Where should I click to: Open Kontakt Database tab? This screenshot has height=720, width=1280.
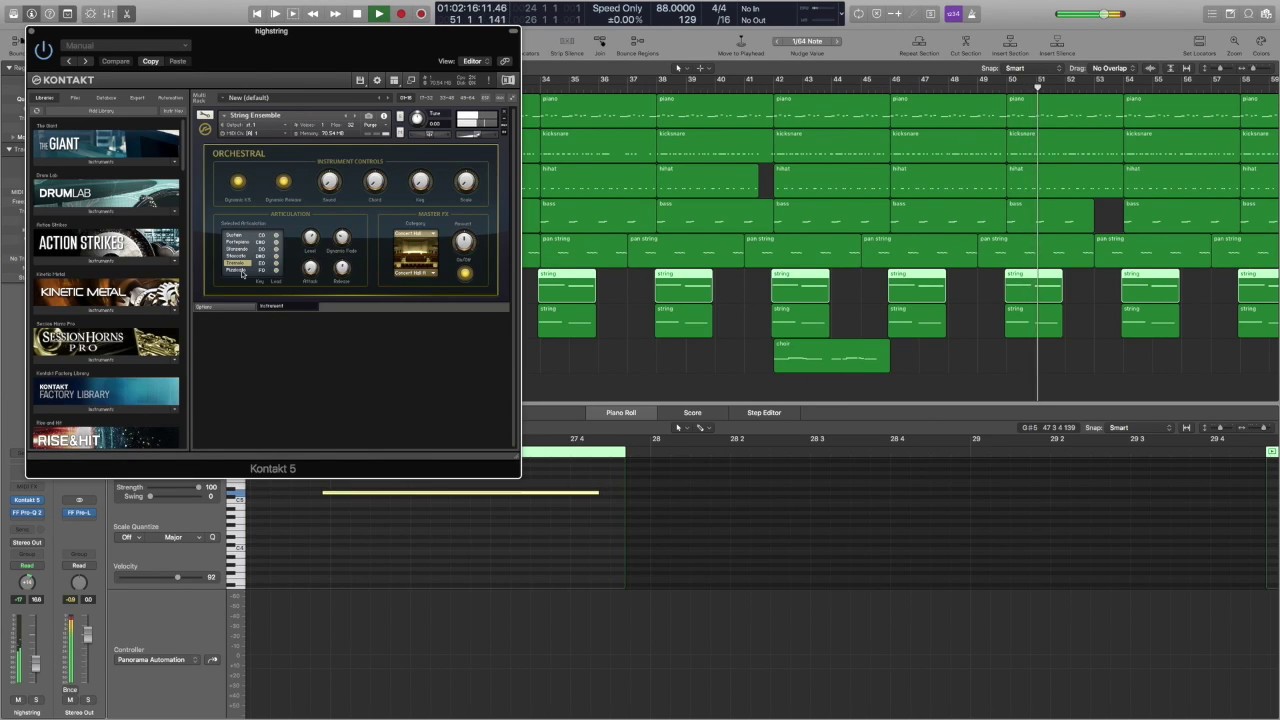pyautogui.click(x=106, y=98)
